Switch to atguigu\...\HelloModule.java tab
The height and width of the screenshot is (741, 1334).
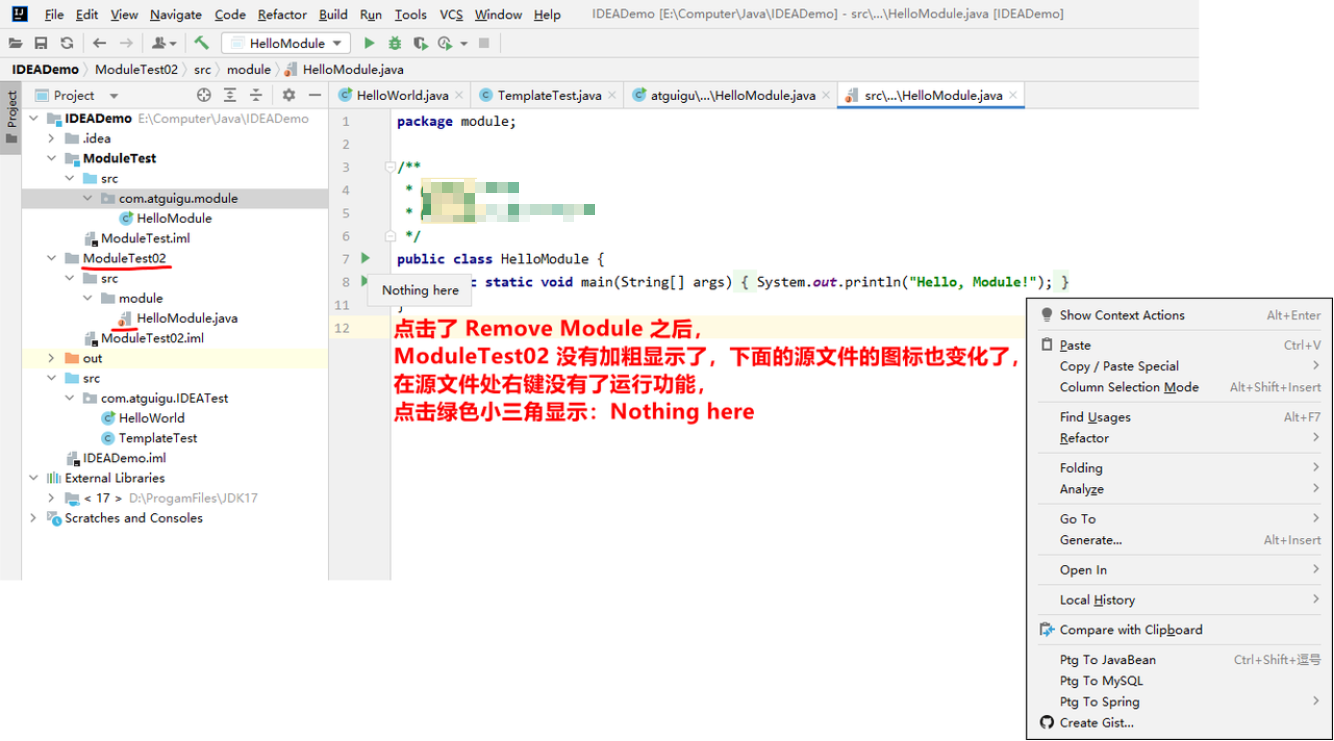[x=732, y=95]
